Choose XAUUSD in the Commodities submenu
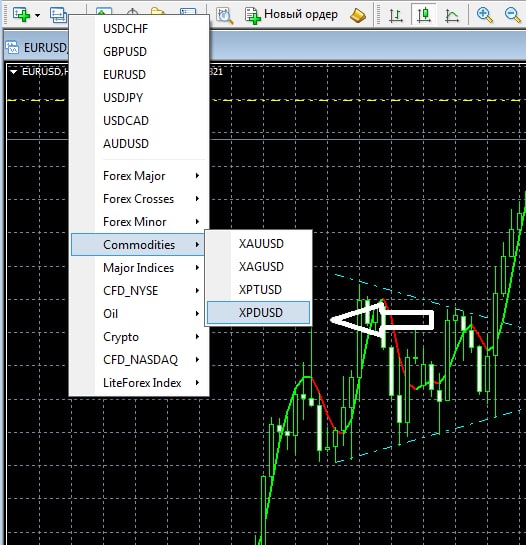Screen dimensions: 526x545 pos(258,243)
